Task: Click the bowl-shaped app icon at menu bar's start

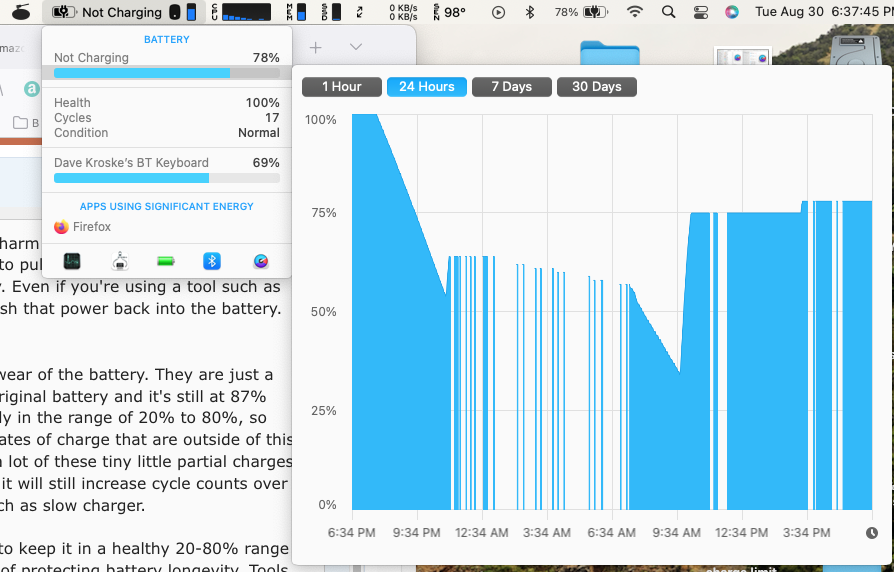Action: (21, 12)
